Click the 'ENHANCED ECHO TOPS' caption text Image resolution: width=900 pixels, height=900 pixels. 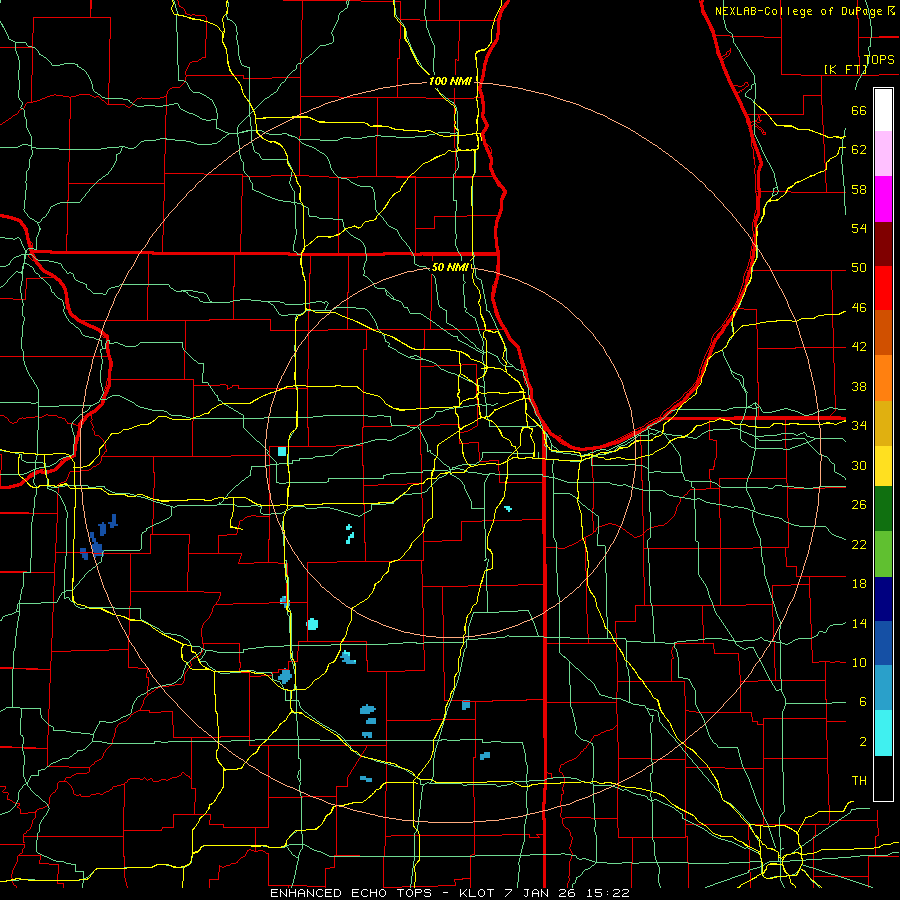pyautogui.click(x=351, y=893)
